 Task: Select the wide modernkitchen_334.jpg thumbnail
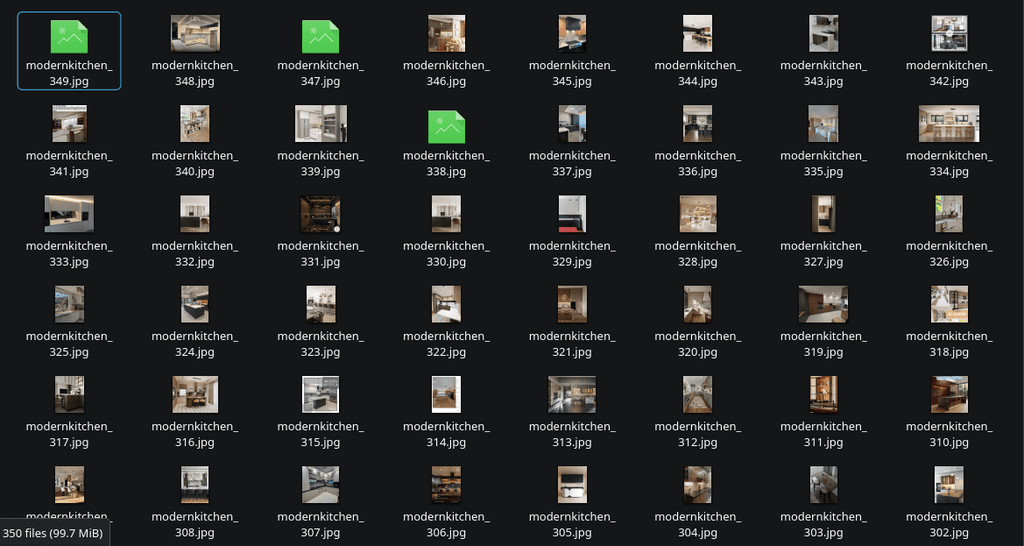(949, 123)
